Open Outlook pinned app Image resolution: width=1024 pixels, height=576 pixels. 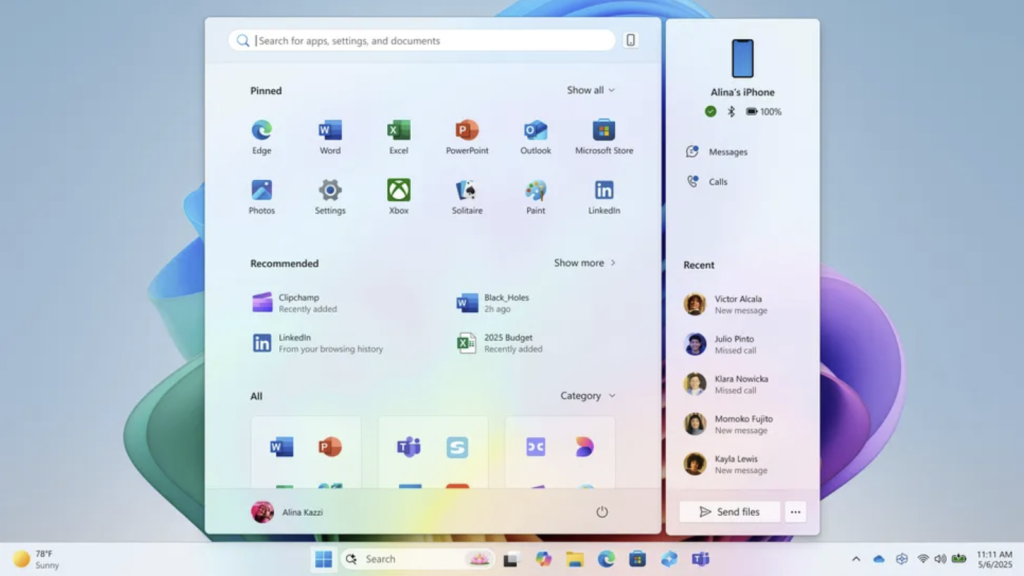click(x=536, y=137)
